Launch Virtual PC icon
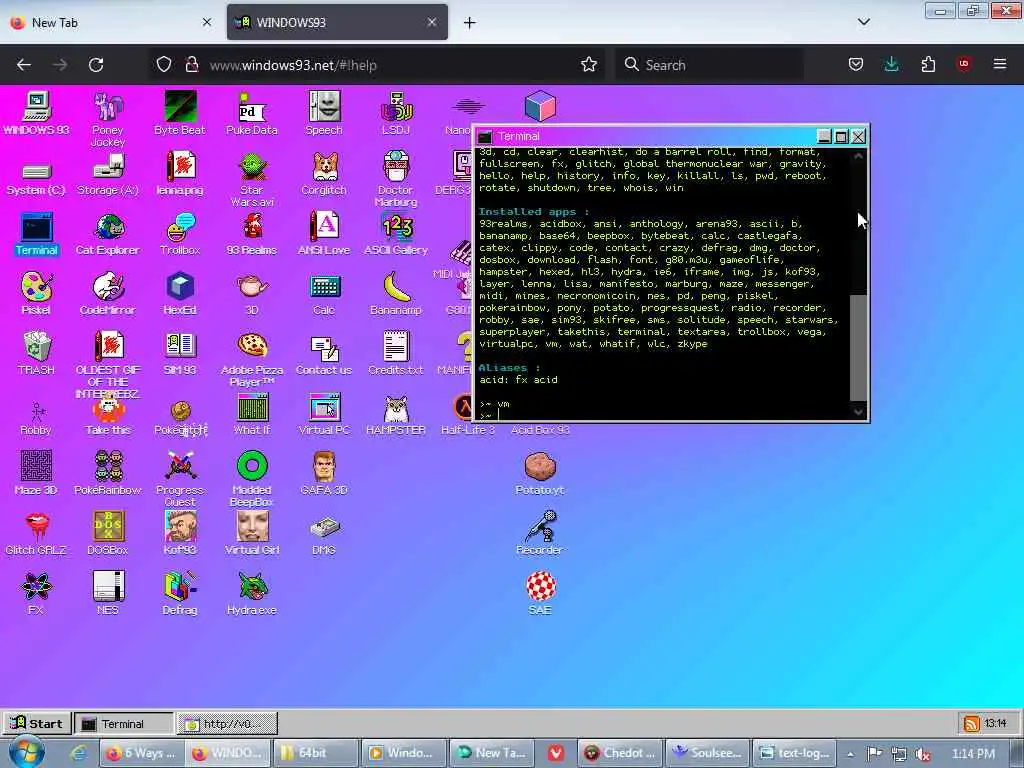The height and width of the screenshot is (768, 1024). coord(324,414)
